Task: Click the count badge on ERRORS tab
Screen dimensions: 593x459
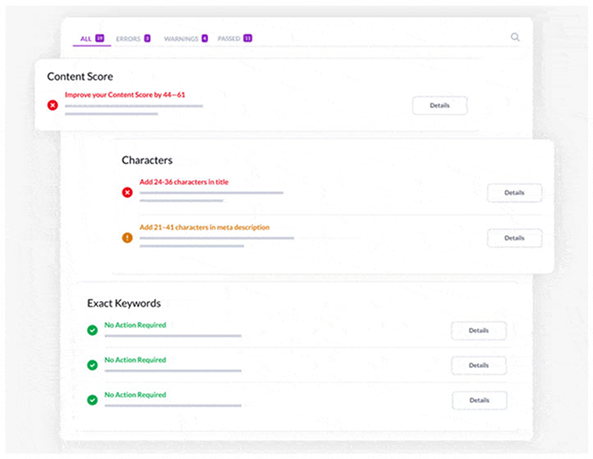Action: pyautogui.click(x=147, y=39)
